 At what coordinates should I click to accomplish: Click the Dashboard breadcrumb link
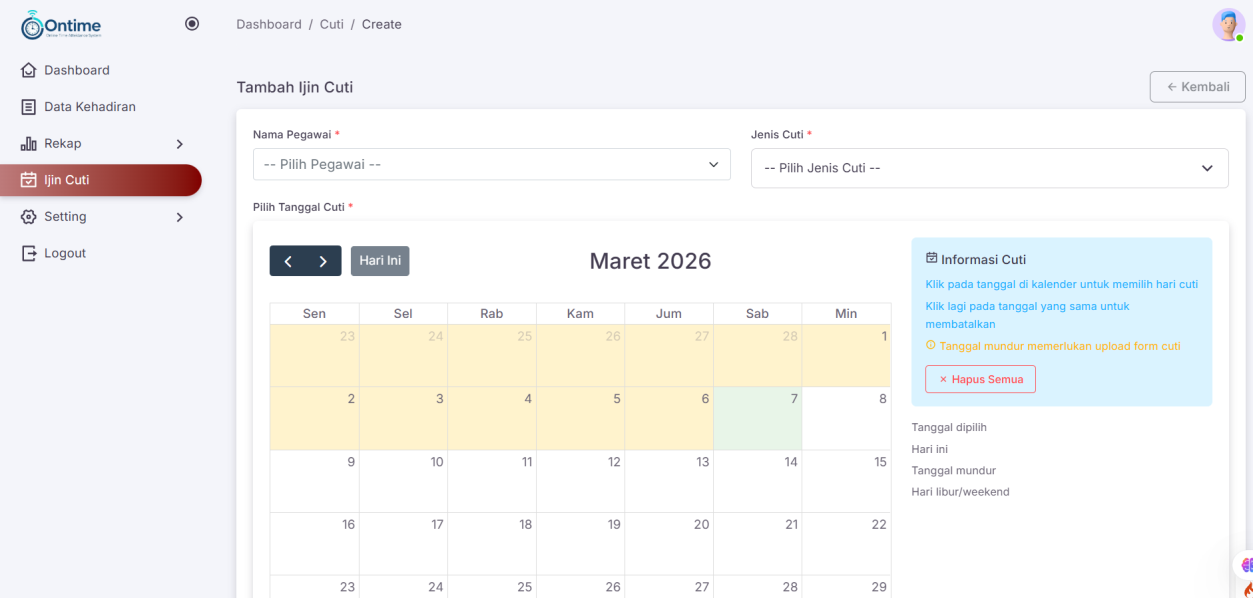[x=268, y=24]
